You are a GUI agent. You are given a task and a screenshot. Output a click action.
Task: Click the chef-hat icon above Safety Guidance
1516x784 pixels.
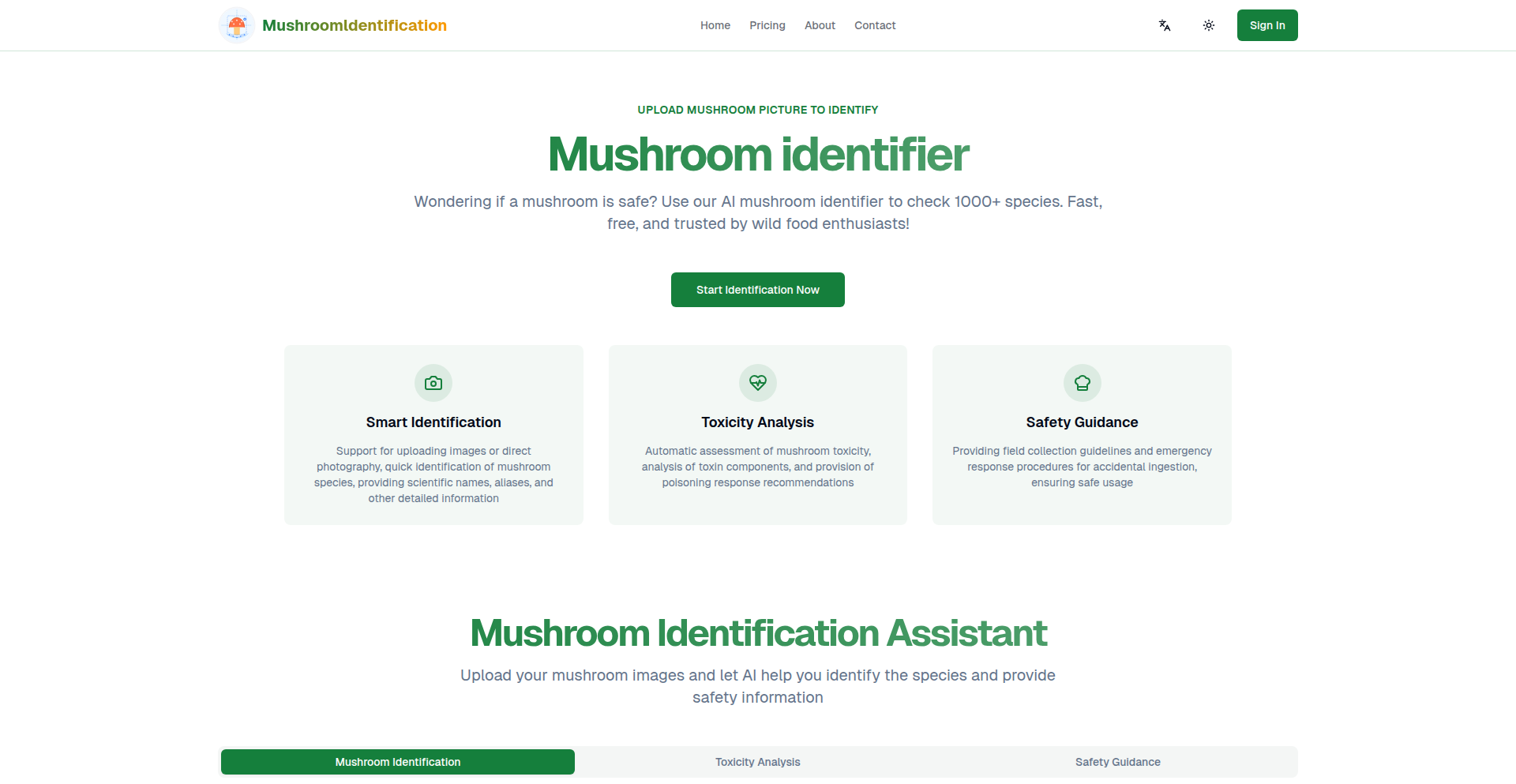(x=1082, y=383)
